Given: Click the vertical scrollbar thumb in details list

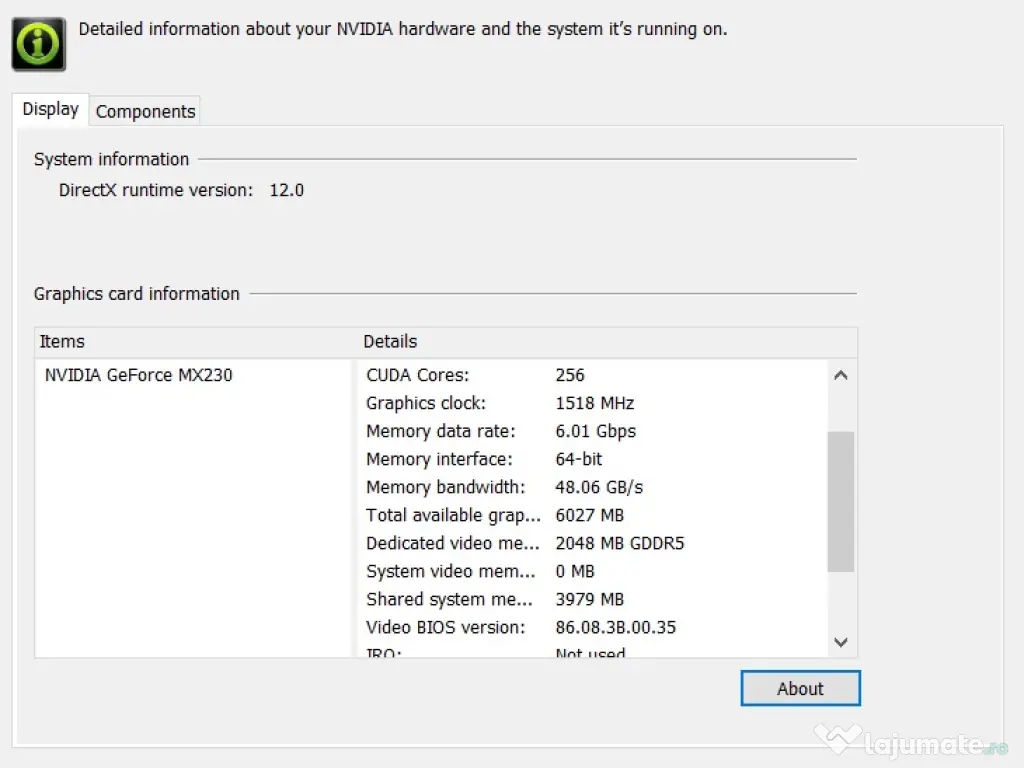Looking at the screenshot, I should (841, 500).
